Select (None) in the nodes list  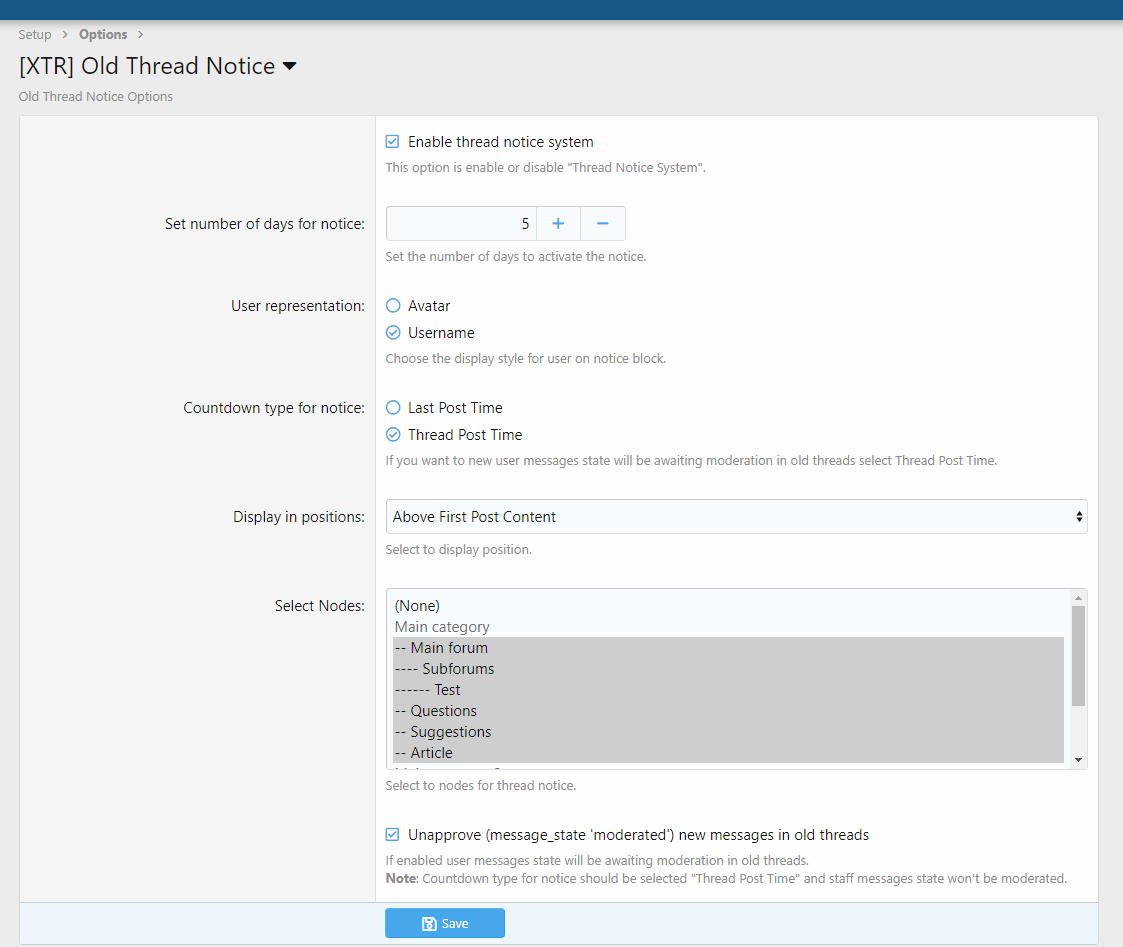[x=418, y=606]
